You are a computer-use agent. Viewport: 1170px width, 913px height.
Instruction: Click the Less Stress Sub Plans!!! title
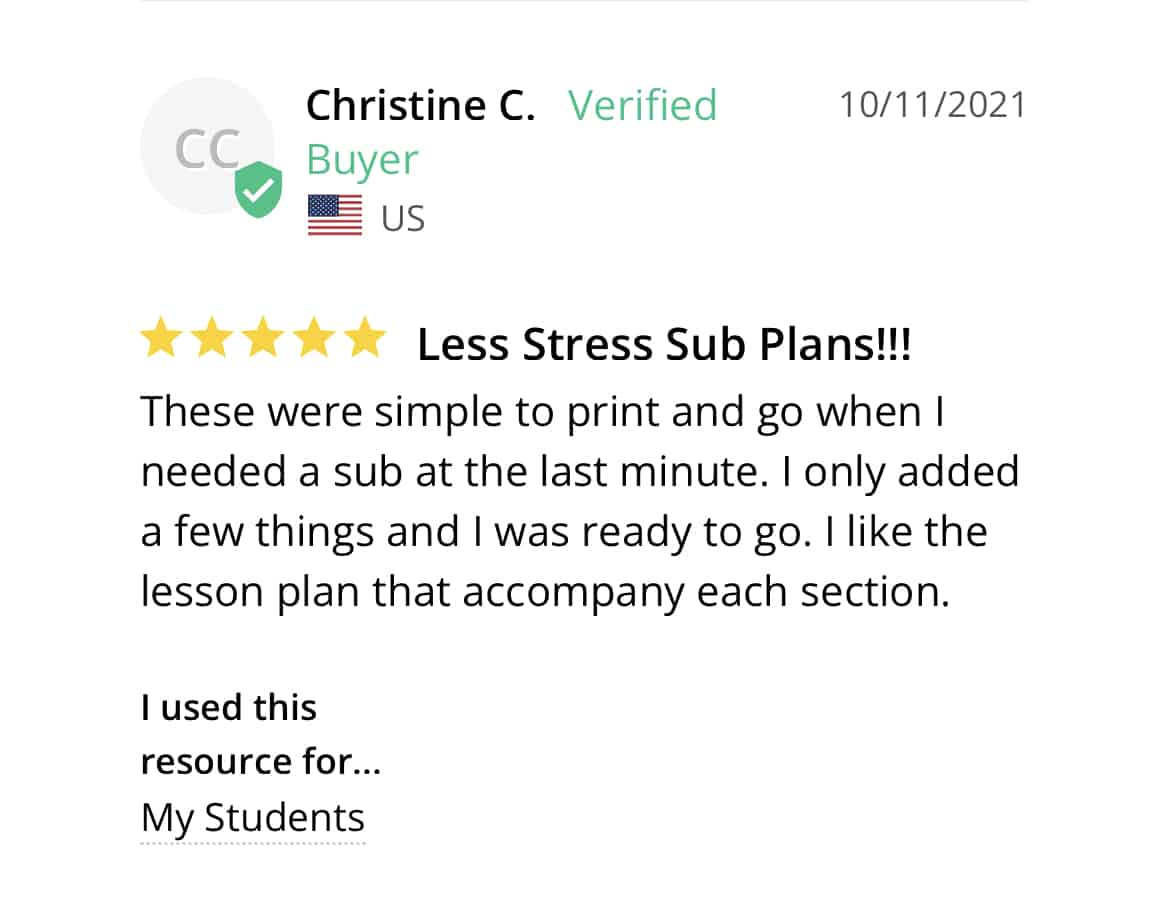(x=664, y=345)
